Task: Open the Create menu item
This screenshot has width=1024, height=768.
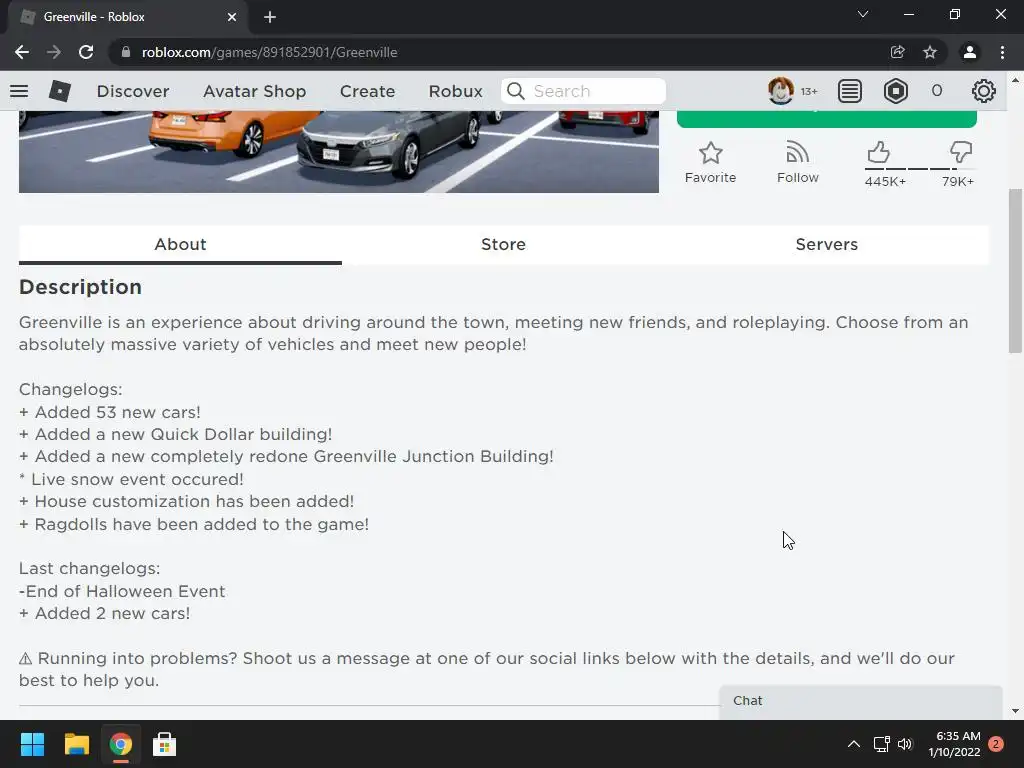Action: point(367,91)
